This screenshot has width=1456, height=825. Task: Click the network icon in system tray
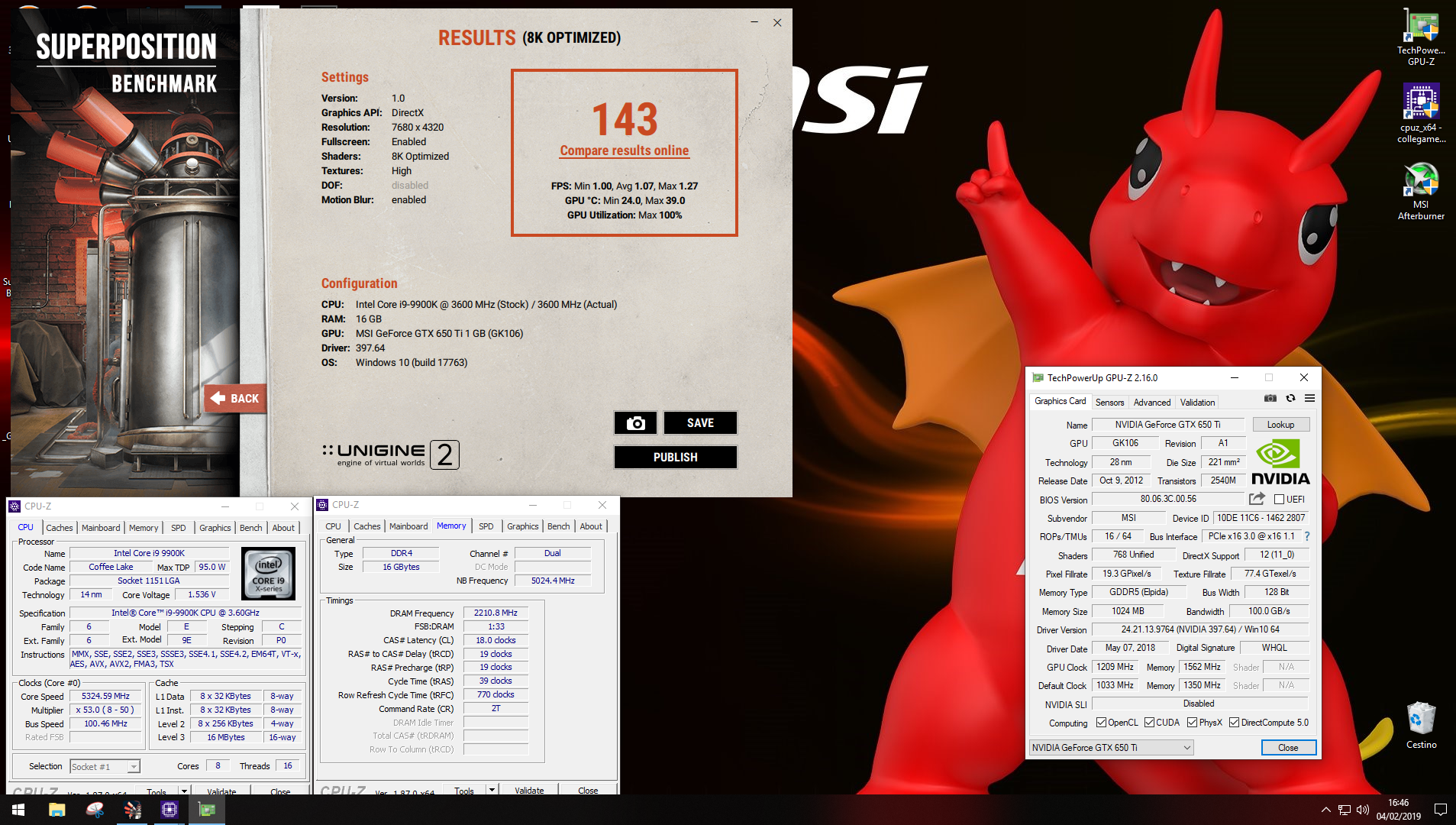tap(1345, 810)
